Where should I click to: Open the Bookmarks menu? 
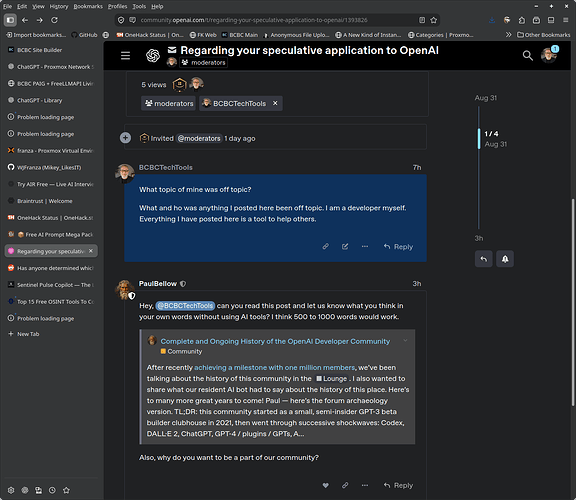click(x=88, y=6)
